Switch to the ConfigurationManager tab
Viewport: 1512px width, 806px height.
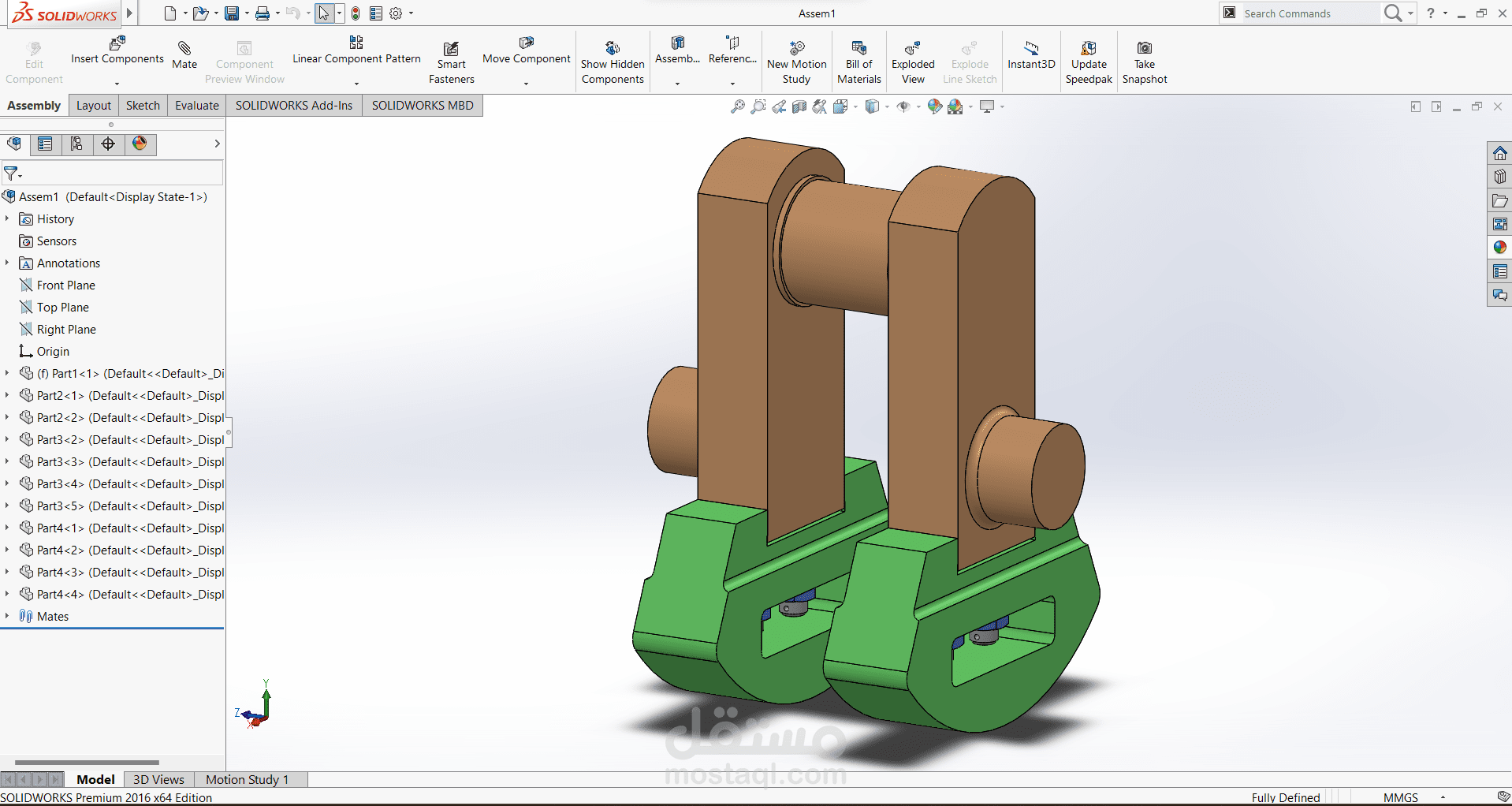coord(76,144)
